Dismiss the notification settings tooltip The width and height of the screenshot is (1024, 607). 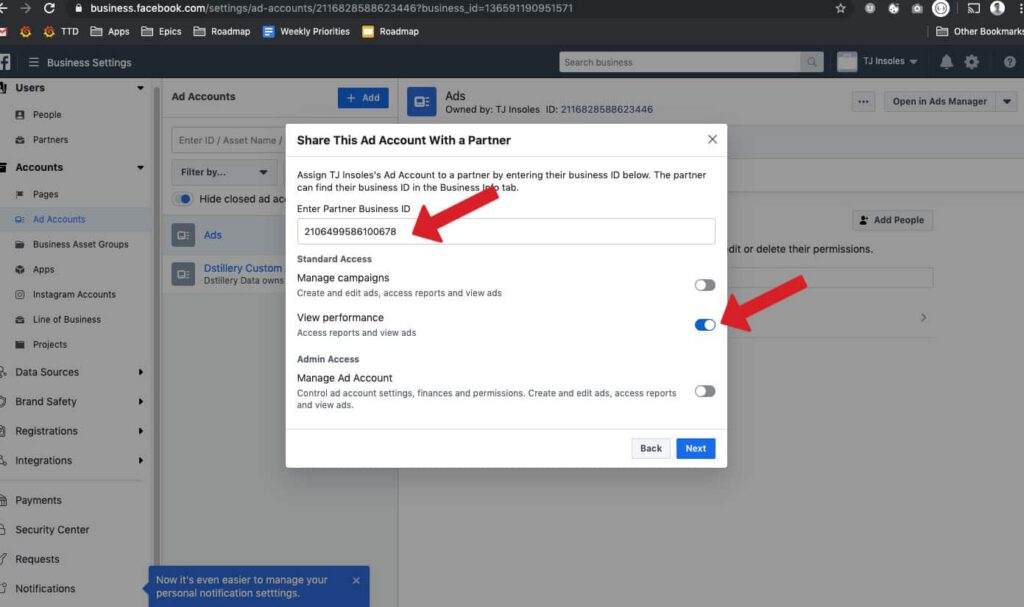pos(356,580)
